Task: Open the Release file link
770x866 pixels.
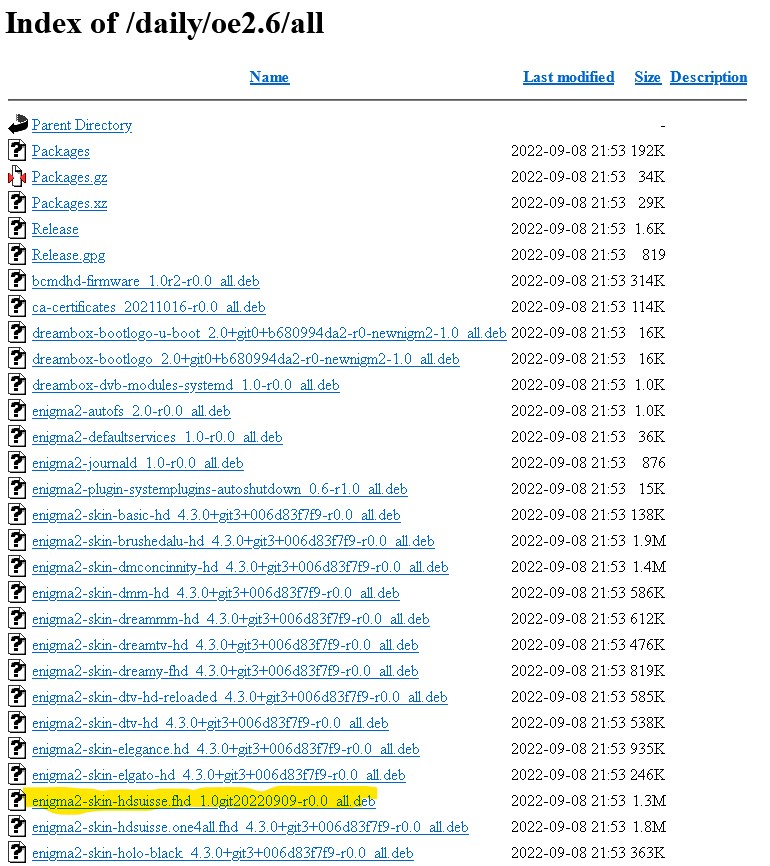Action: (55, 229)
